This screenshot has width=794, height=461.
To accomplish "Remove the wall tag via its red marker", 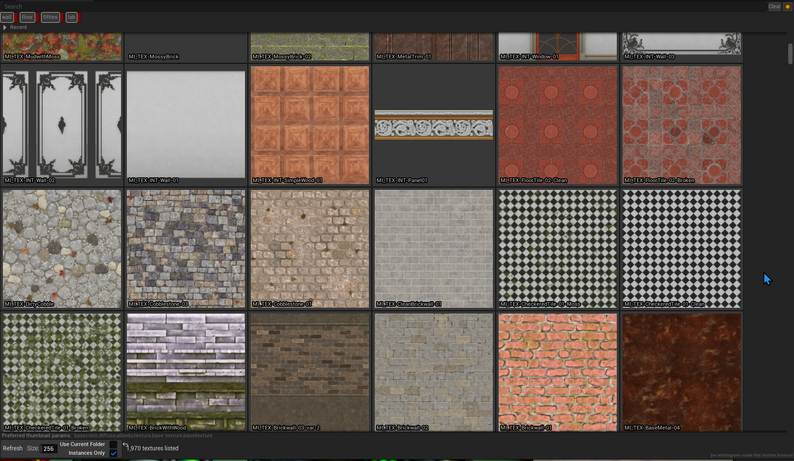I will click(x=16, y=18).
